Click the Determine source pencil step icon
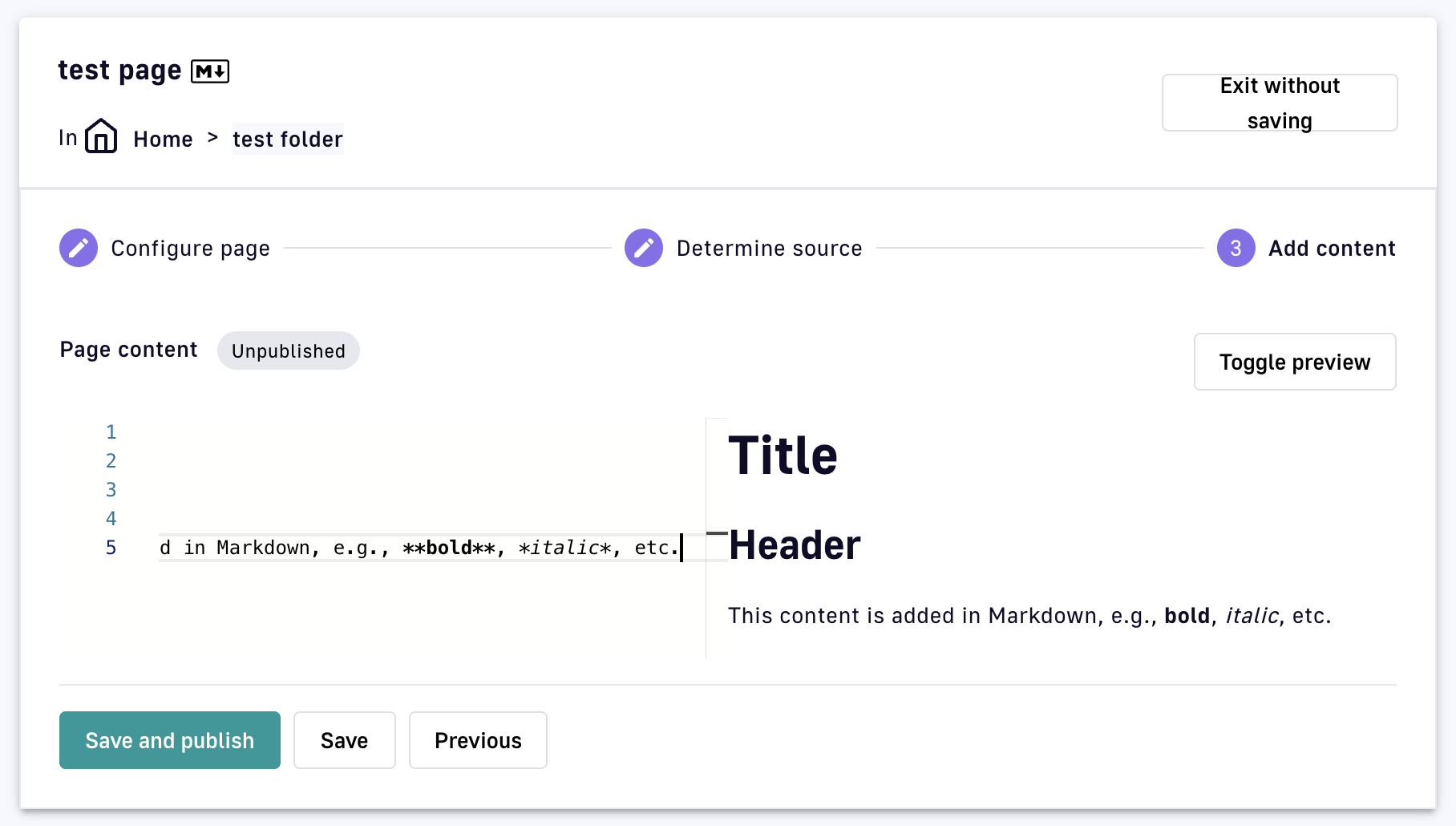Image resolution: width=1456 pixels, height=826 pixels. point(644,248)
